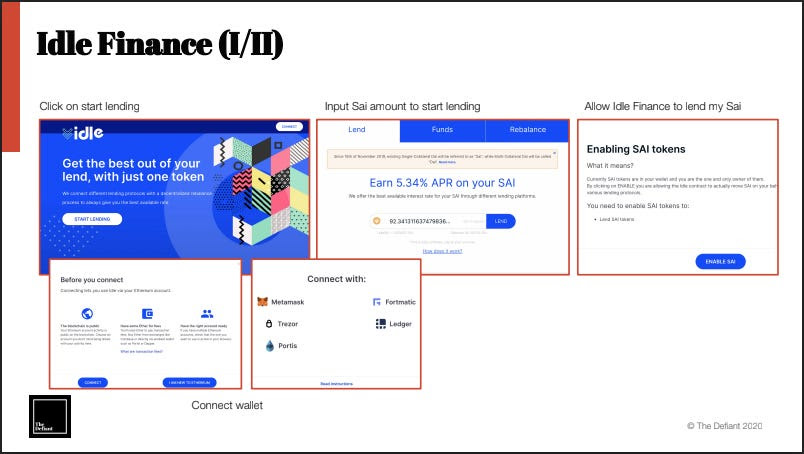
Task: Select the Fortmatic wallet icon
Action: (x=376, y=301)
